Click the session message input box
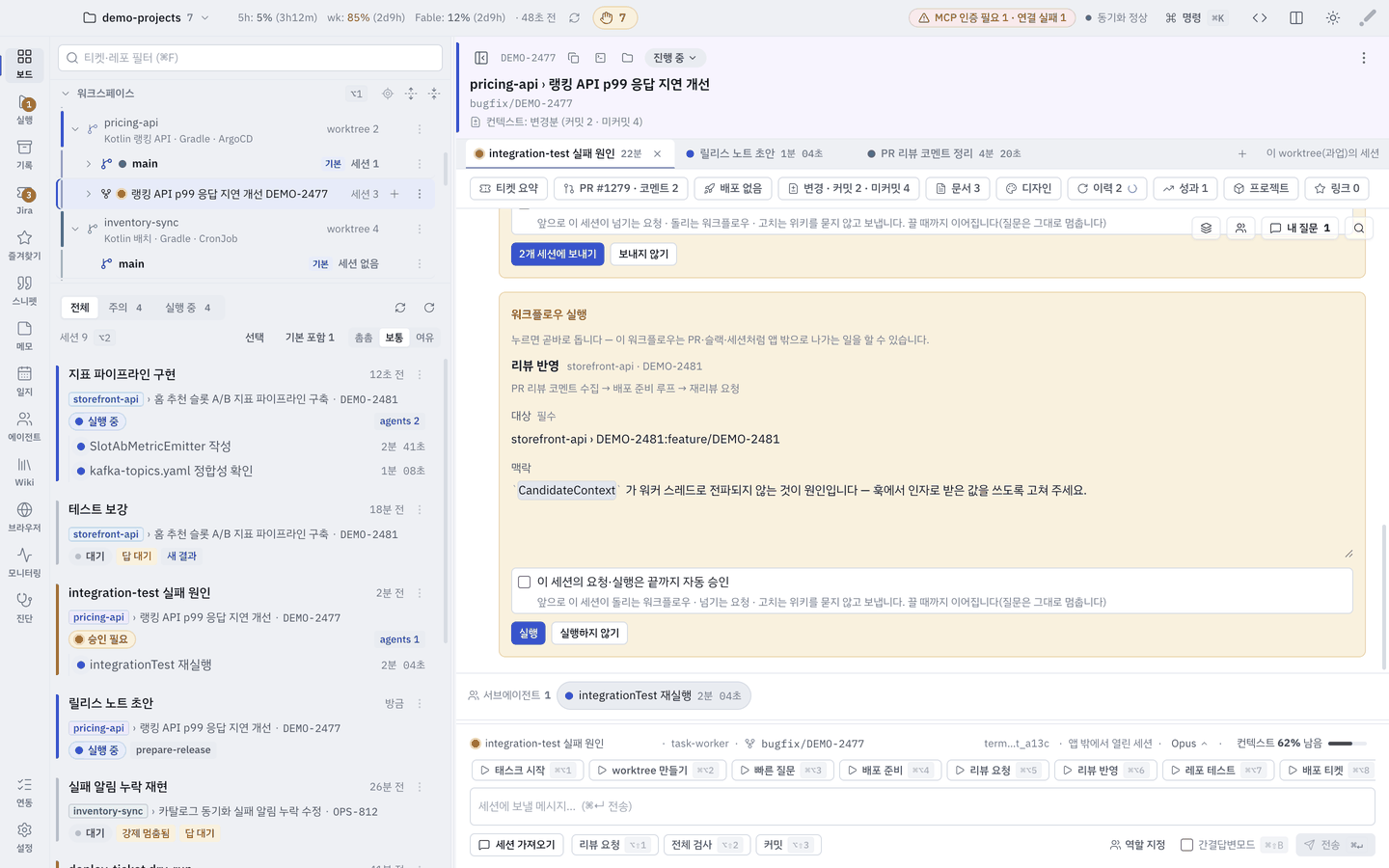The image size is (1389, 868). pos(923,806)
